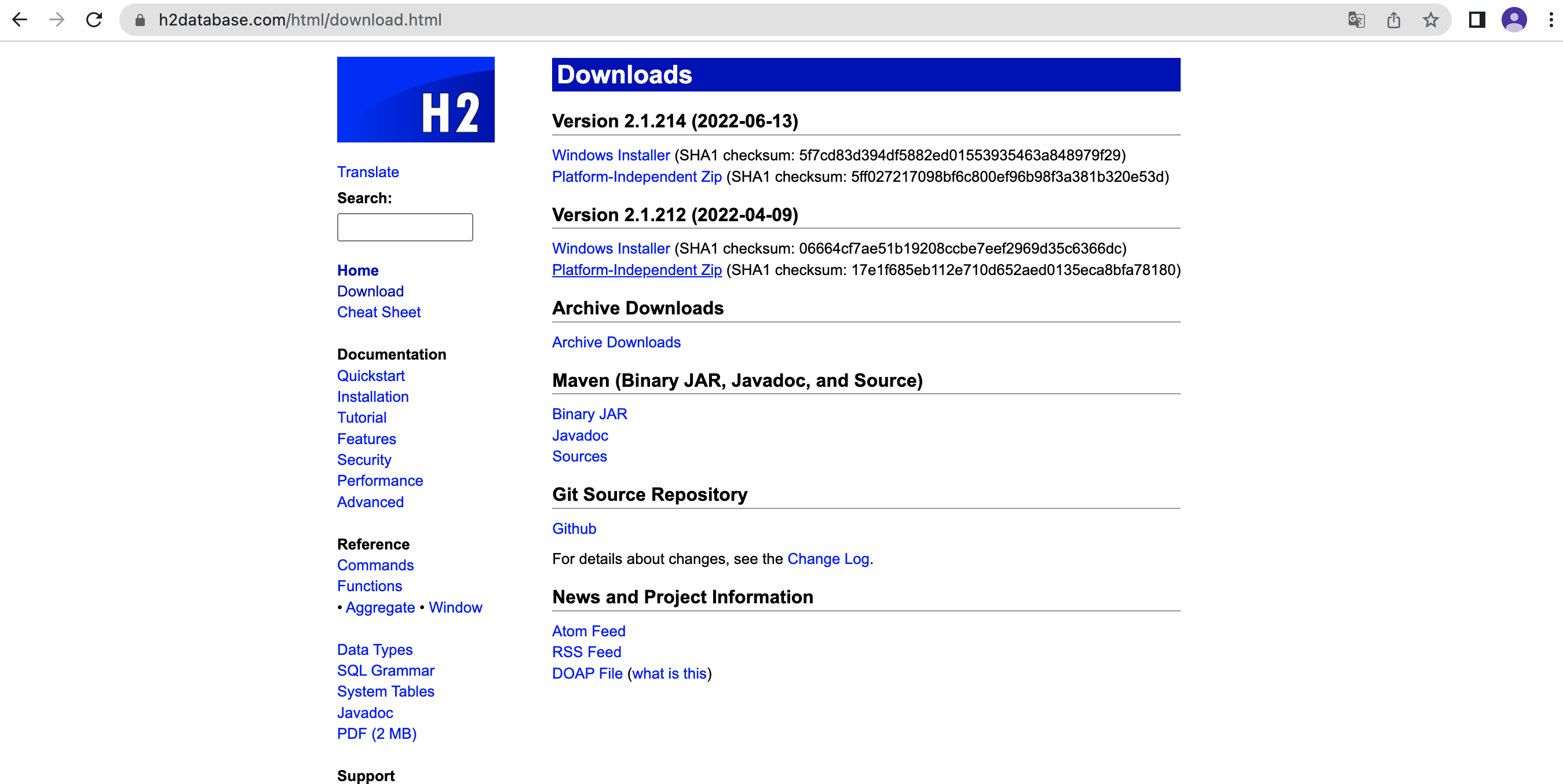Open the Archive Downloads link
This screenshot has height=784, width=1563.
pos(616,342)
